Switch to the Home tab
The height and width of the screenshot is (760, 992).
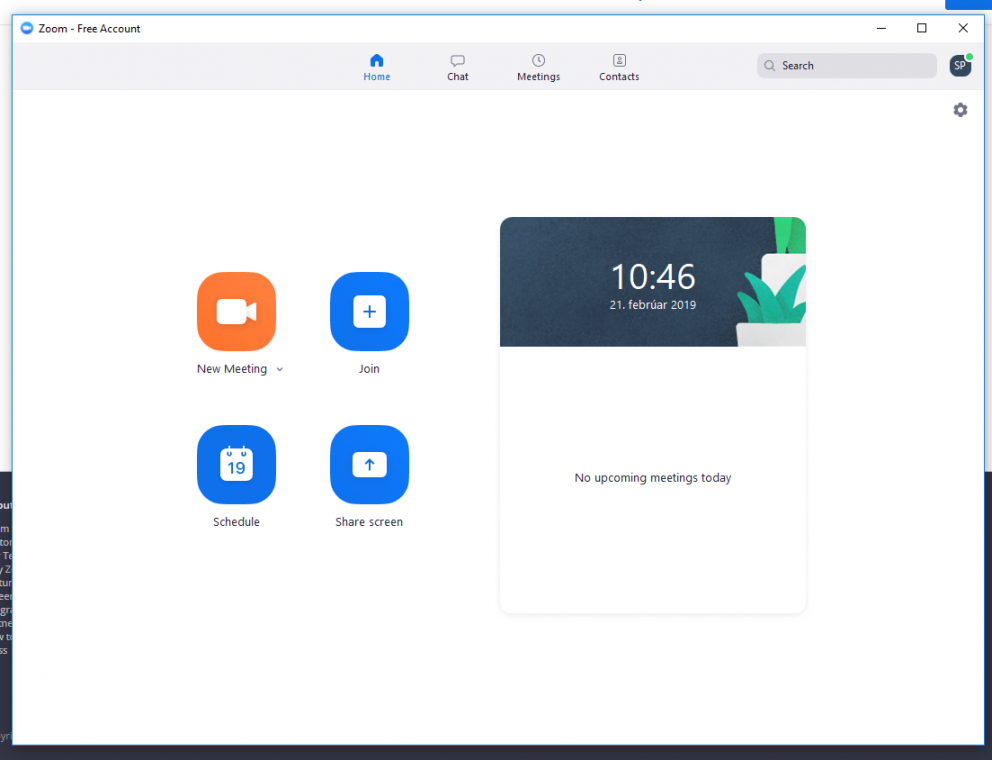(x=377, y=67)
